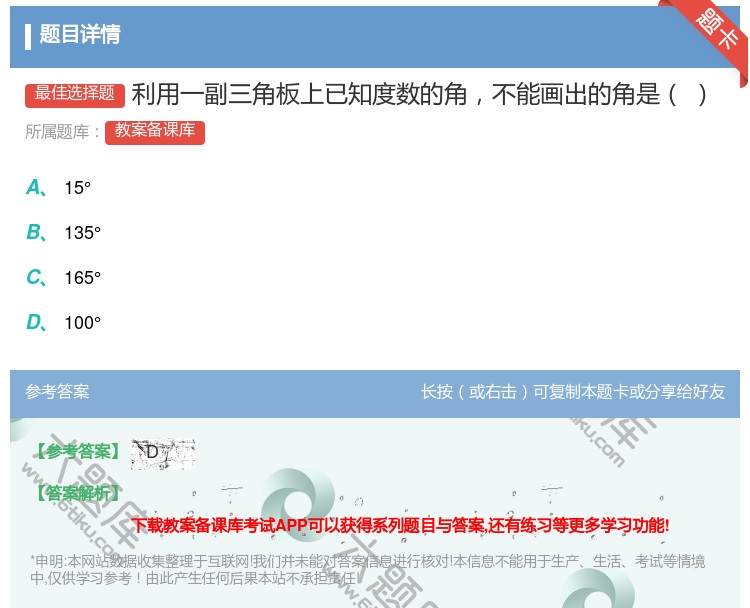Open the 教案备课库 question bank tag

tap(155, 132)
